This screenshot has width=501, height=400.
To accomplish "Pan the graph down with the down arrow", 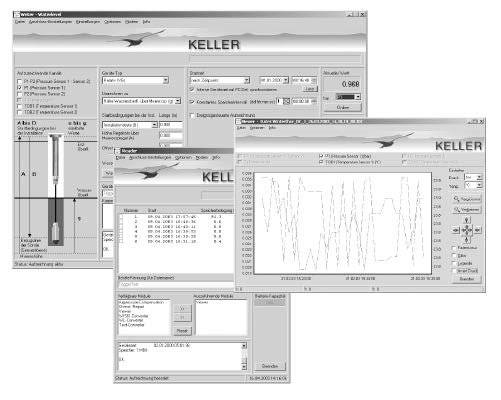I will pyautogui.click(x=467, y=240).
